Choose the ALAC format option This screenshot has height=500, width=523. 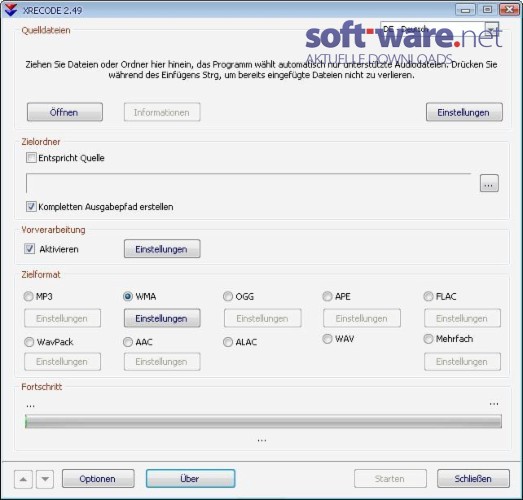(x=228, y=342)
